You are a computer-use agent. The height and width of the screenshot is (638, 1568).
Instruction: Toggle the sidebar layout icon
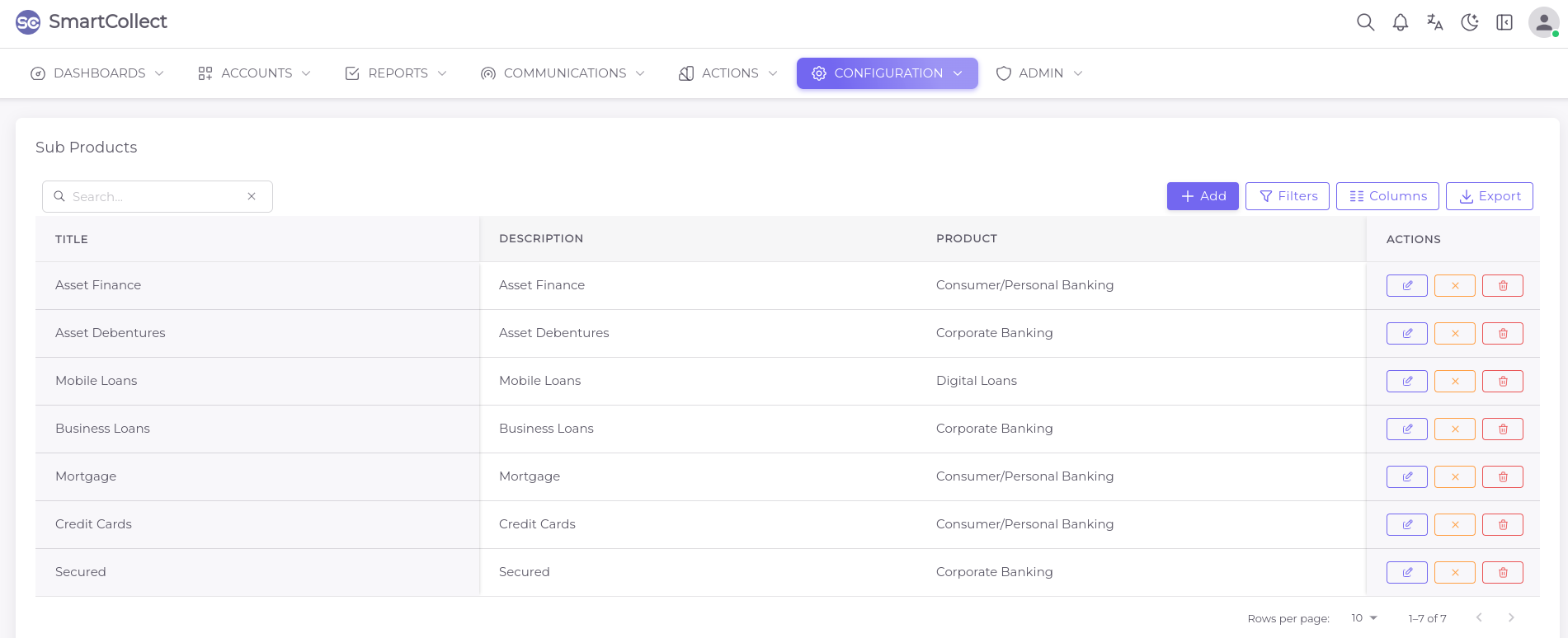(x=1504, y=22)
